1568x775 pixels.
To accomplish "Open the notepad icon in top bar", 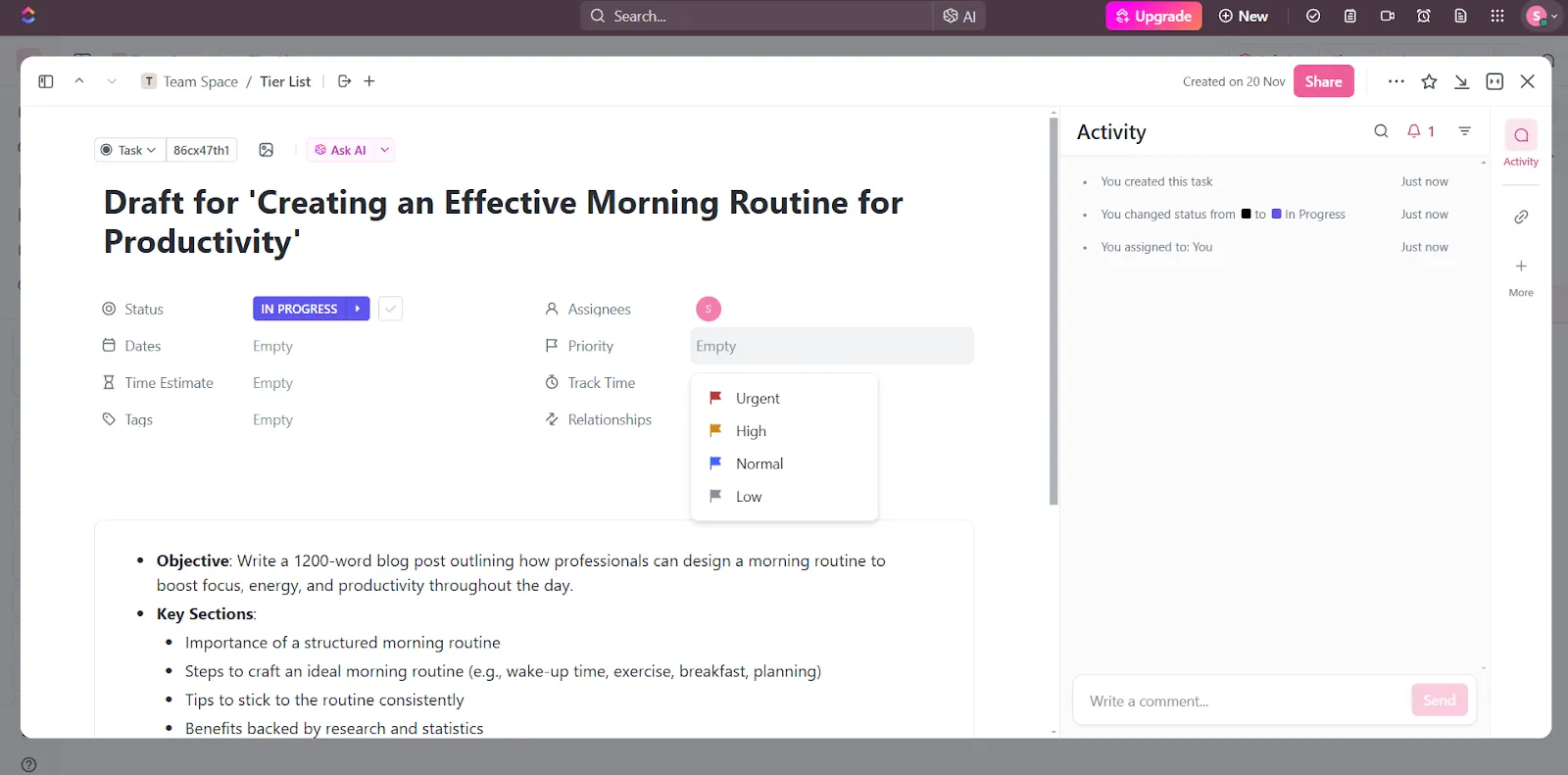I will pyautogui.click(x=1350, y=16).
